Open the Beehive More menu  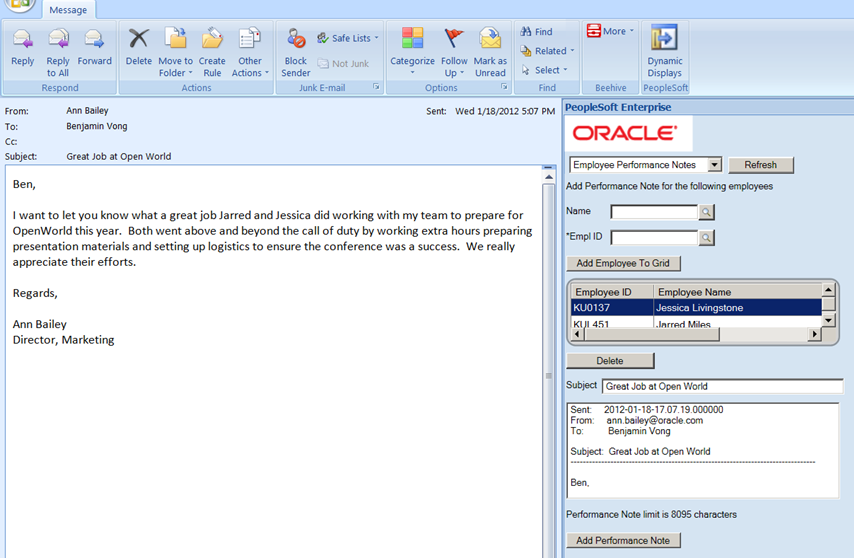(x=610, y=31)
